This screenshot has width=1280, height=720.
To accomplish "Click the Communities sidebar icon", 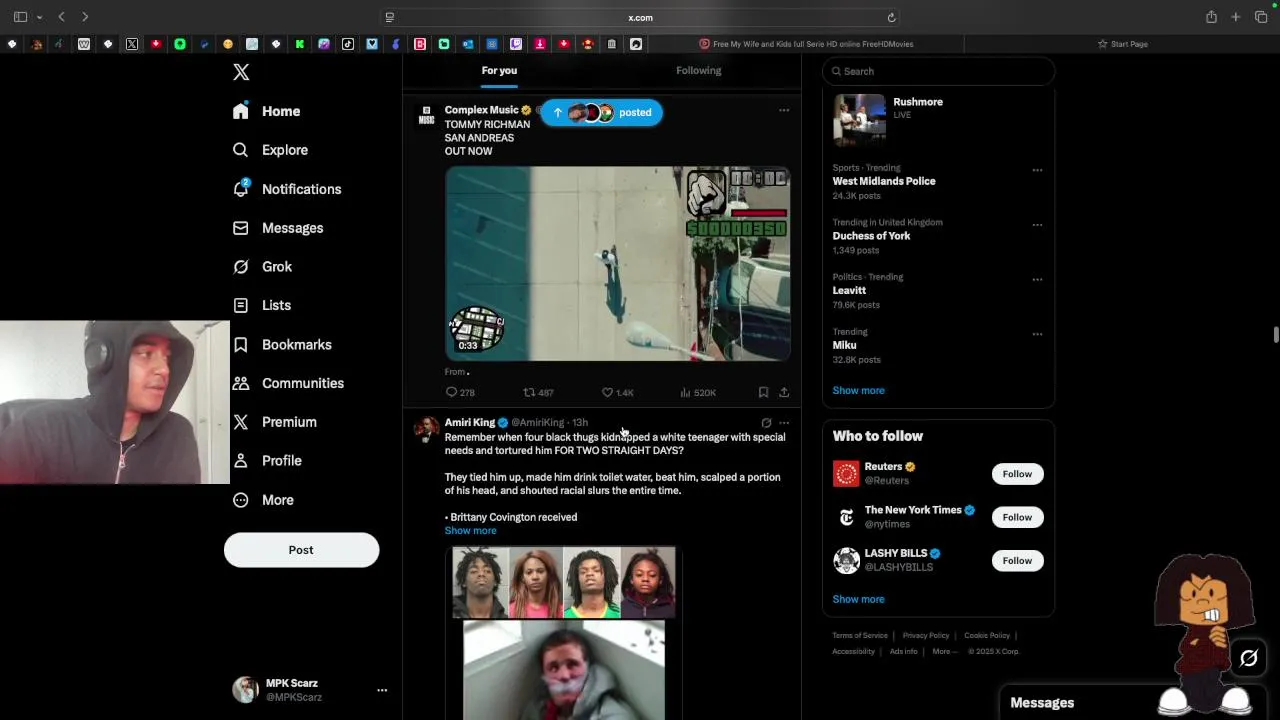I will 240,383.
